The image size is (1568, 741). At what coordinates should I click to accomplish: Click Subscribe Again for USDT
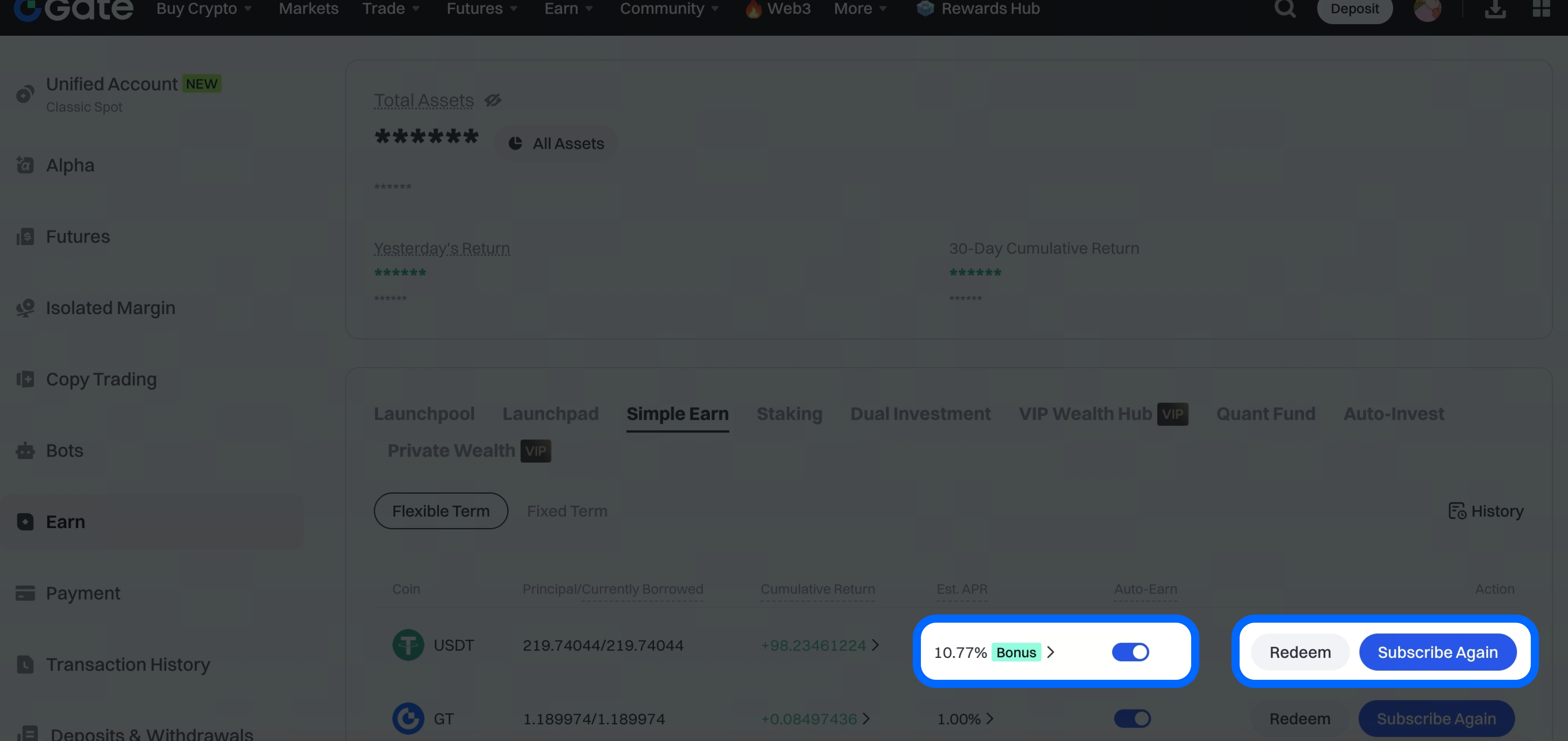[x=1437, y=652]
